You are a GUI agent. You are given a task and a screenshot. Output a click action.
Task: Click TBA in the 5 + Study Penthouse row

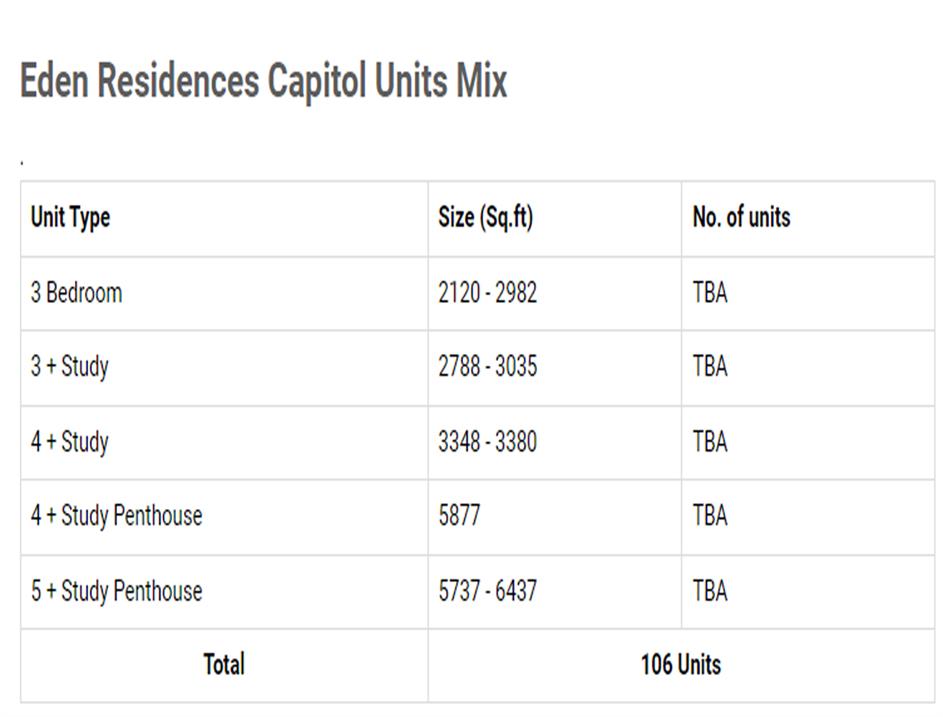[710, 591]
